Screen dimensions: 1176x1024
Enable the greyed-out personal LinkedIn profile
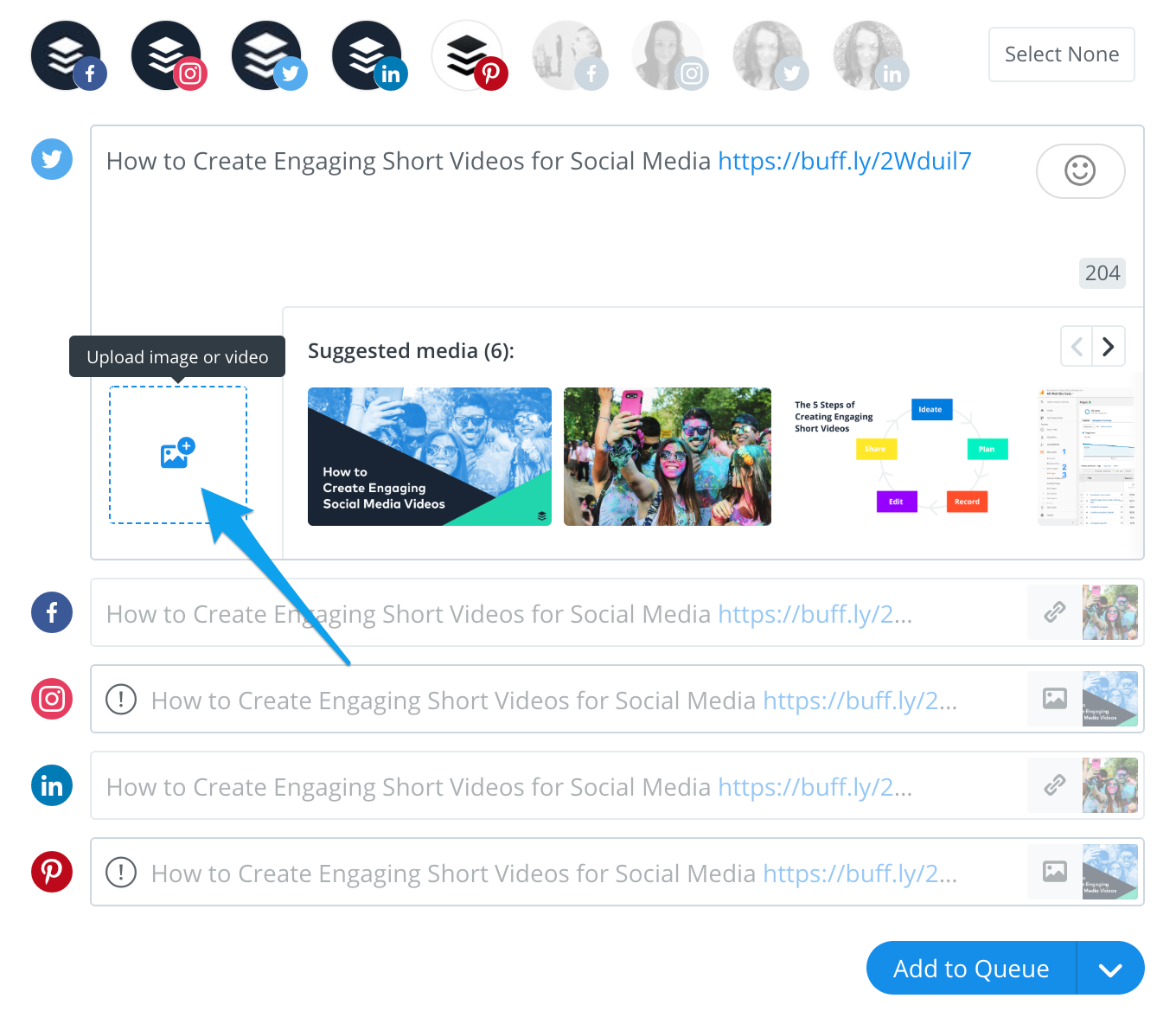click(x=870, y=55)
